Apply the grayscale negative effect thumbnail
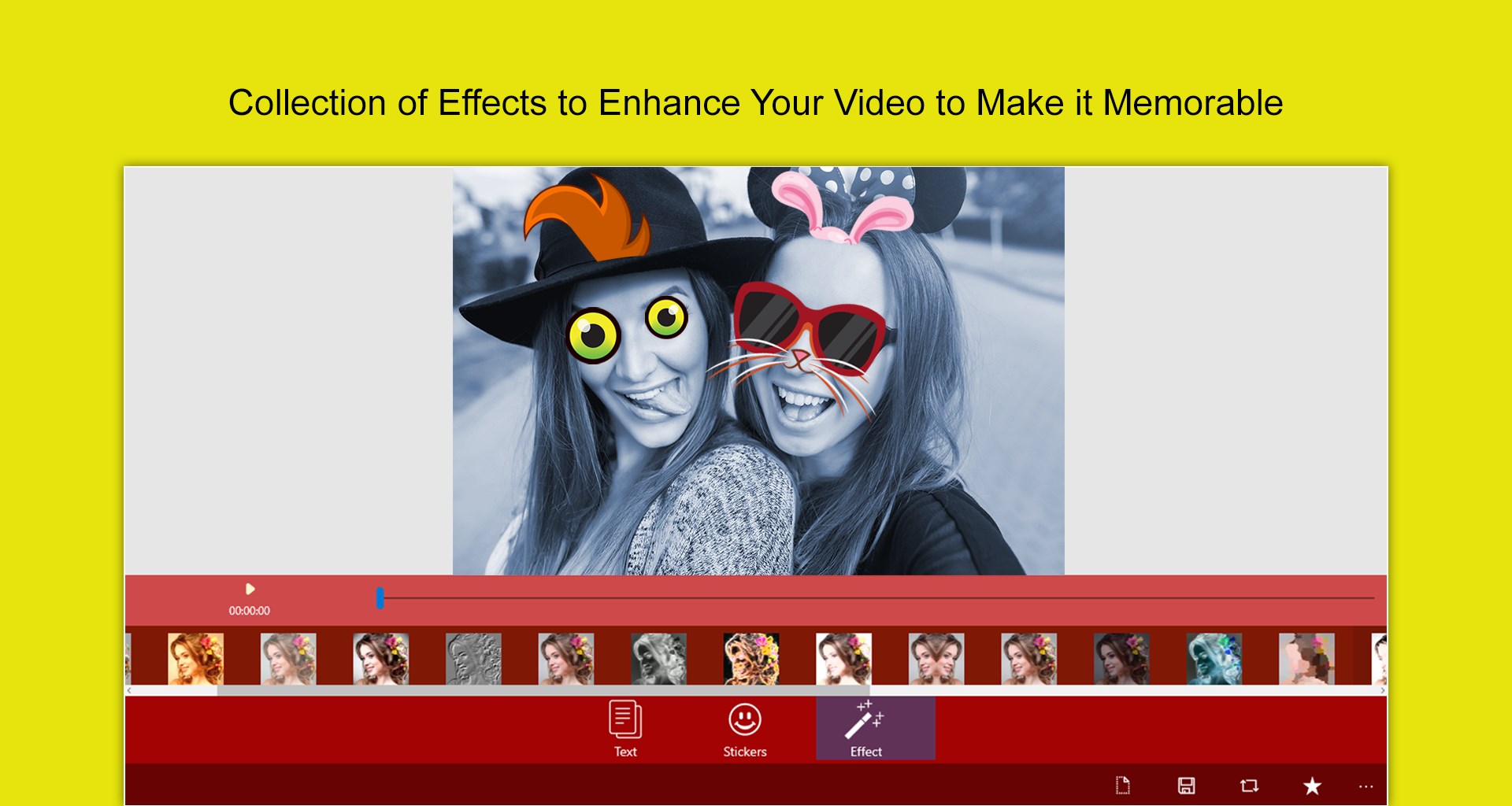Image resolution: width=1512 pixels, height=806 pixels. click(658, 659)
